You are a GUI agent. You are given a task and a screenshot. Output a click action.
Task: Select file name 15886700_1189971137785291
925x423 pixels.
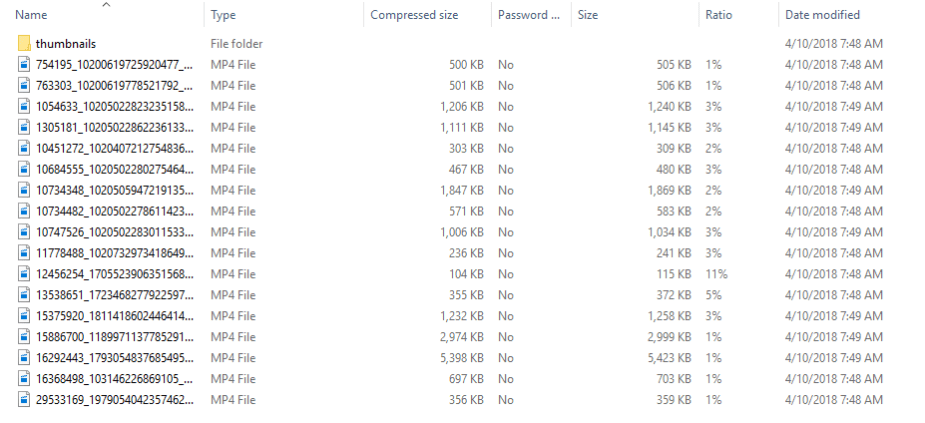[113, 337]
